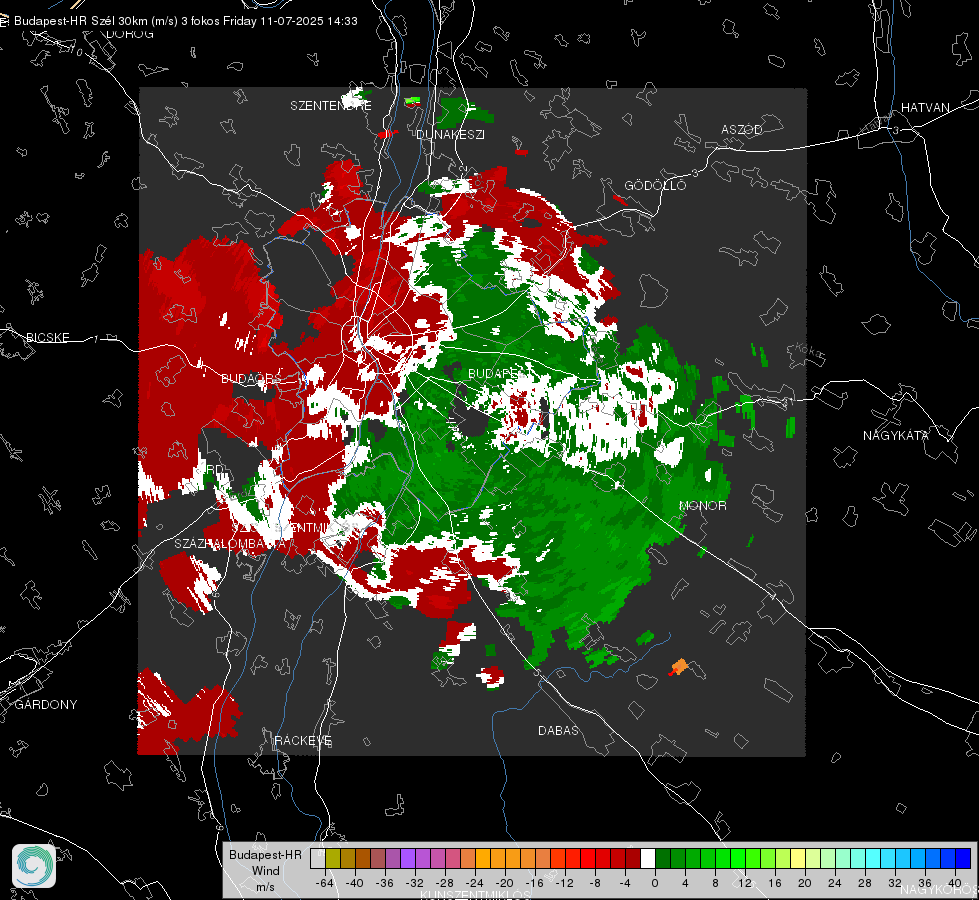The image size is (979, 900).
Task: Click the 0 legend scale value
Action: (655, 883)
